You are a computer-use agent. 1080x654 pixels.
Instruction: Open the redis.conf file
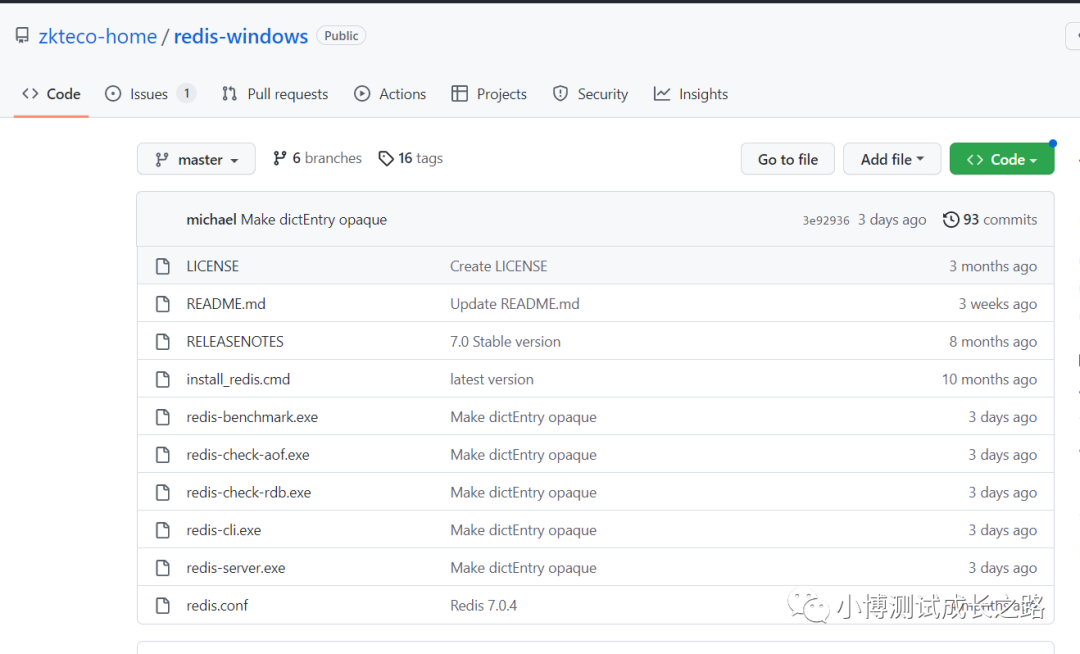click(217, 606)
